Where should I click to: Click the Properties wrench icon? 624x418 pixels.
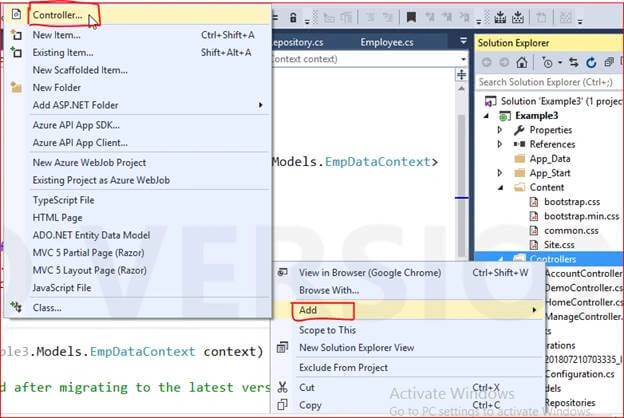519,130
